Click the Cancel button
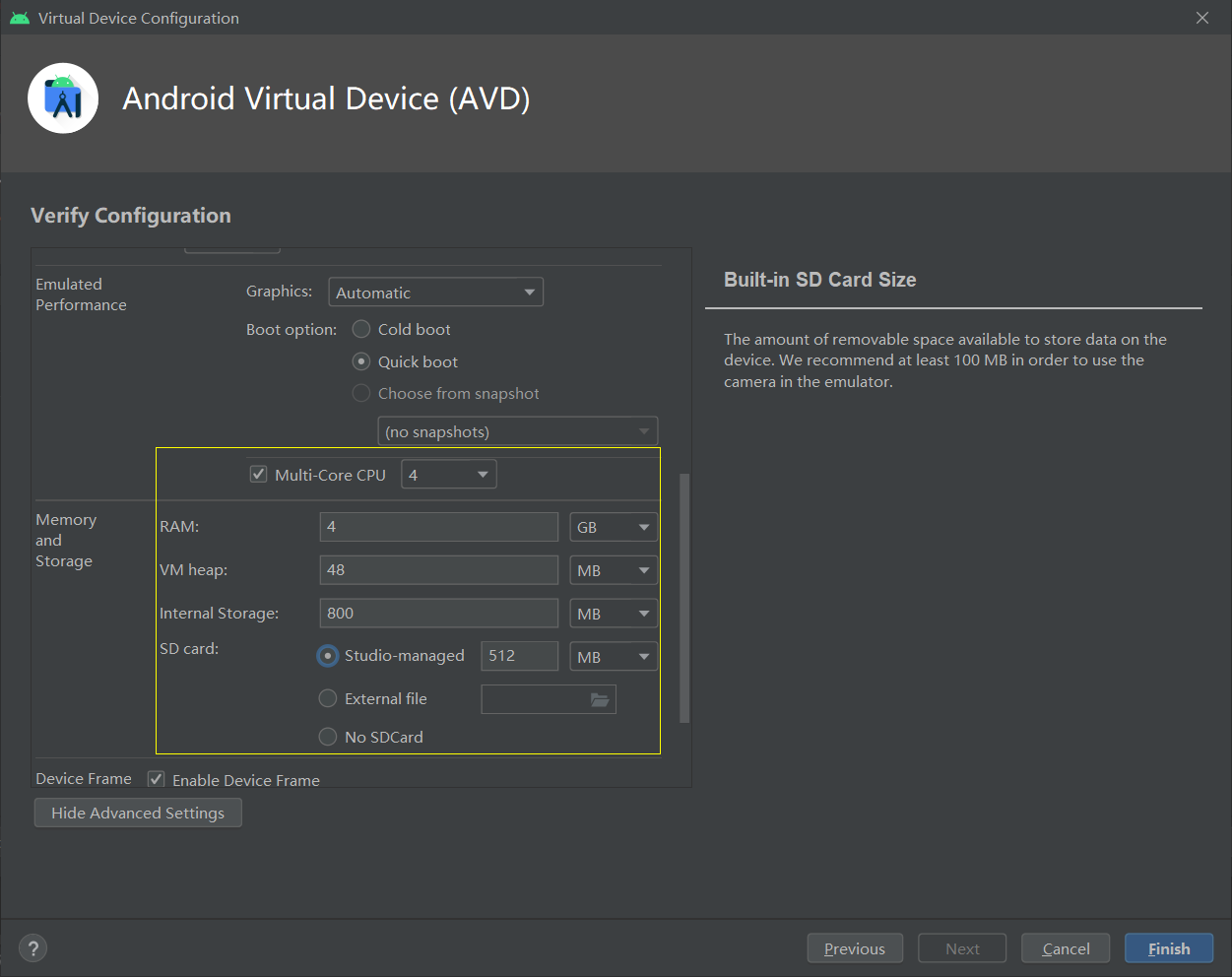The width and height of the screenshot is (1232, 977). coord(1066,948)
